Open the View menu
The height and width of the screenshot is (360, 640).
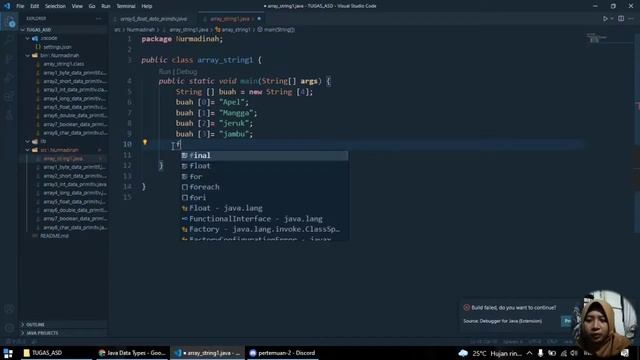[x=77, y=6]
